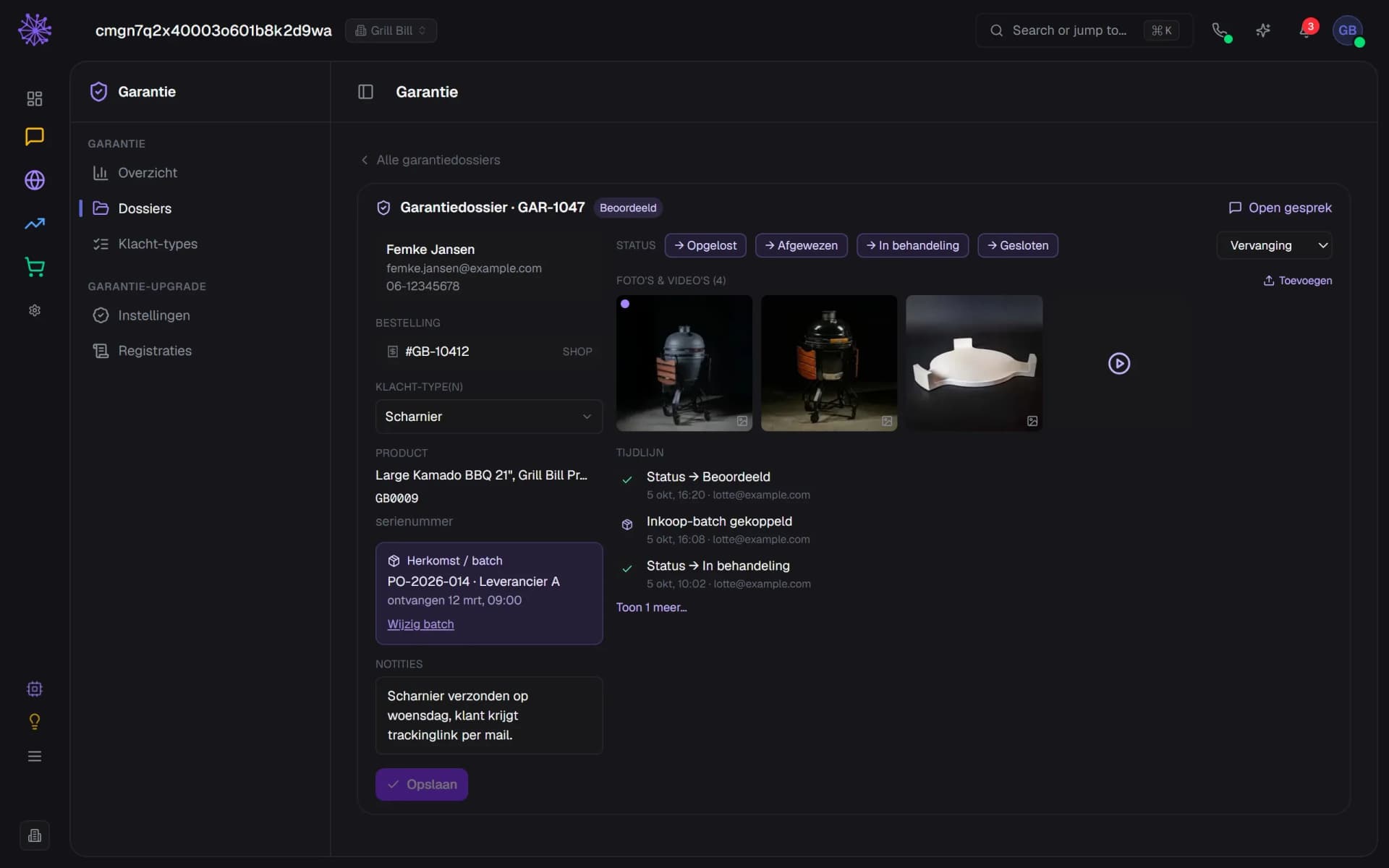Screen dimensions: 1389x868
Task: Open the lightbulb tips icon
Action: (x=34, y=722)
